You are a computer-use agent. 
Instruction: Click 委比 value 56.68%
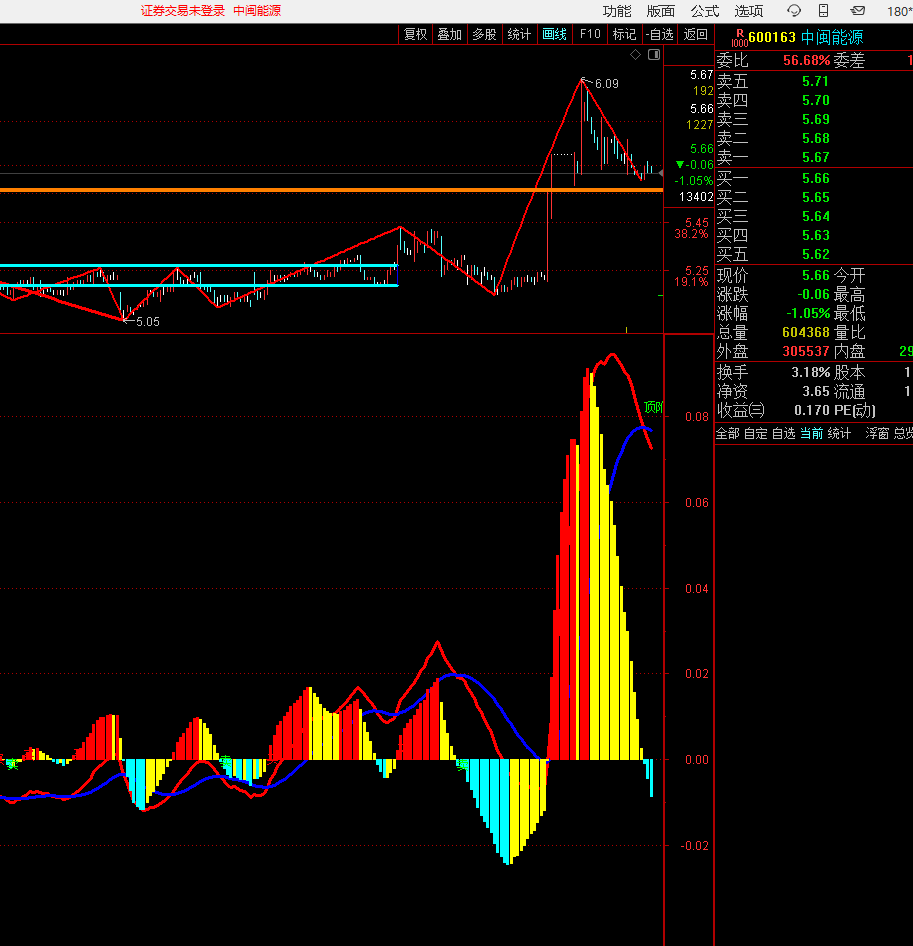(x=807, y=60)
